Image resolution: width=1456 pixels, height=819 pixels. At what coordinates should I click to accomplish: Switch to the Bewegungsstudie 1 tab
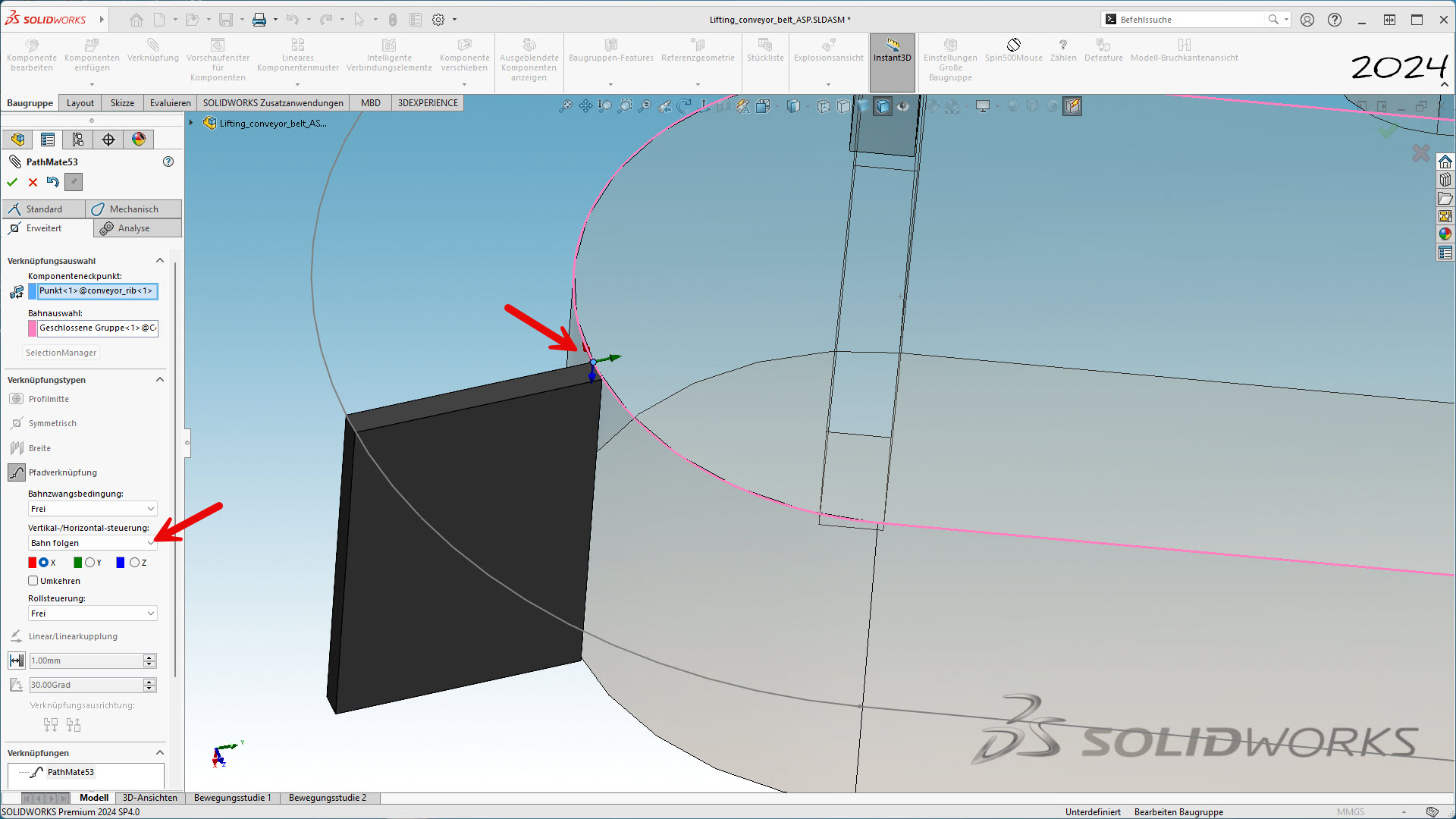point(232,798)
